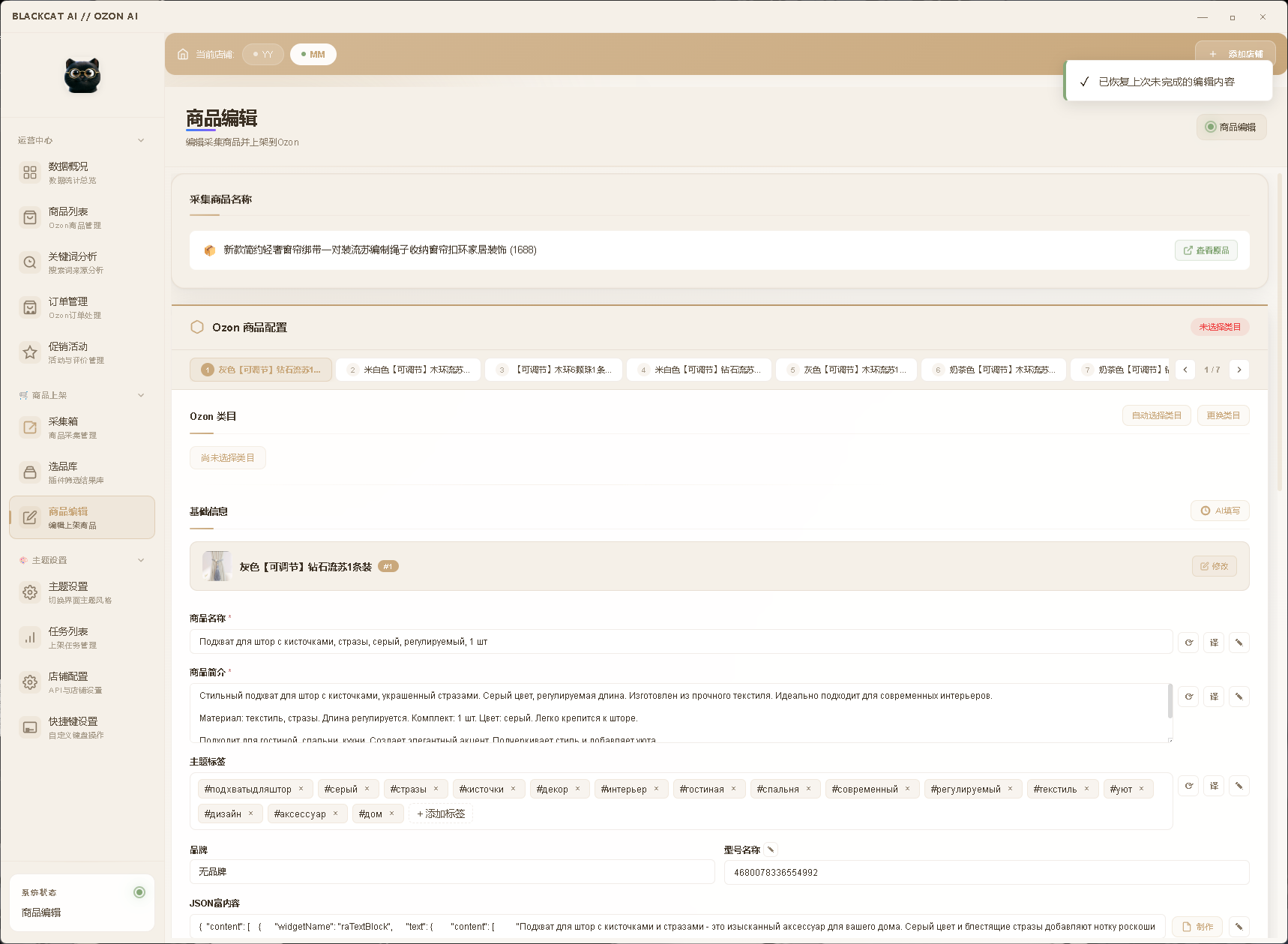This screenshot has height=944, width=1288.
Task: Click the home icon before 当前店铺
Action: click(x=183, y=54)
